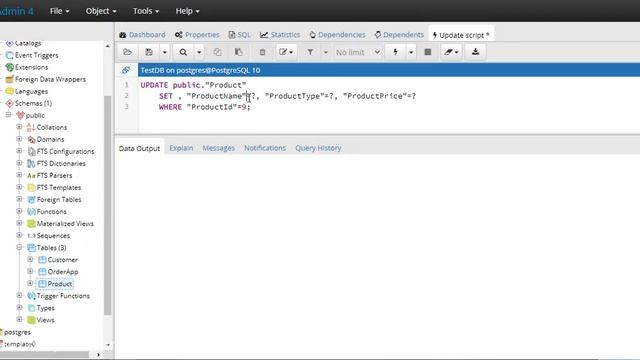Open the Messages tab
Screen dimensions: 640x360
218,148
